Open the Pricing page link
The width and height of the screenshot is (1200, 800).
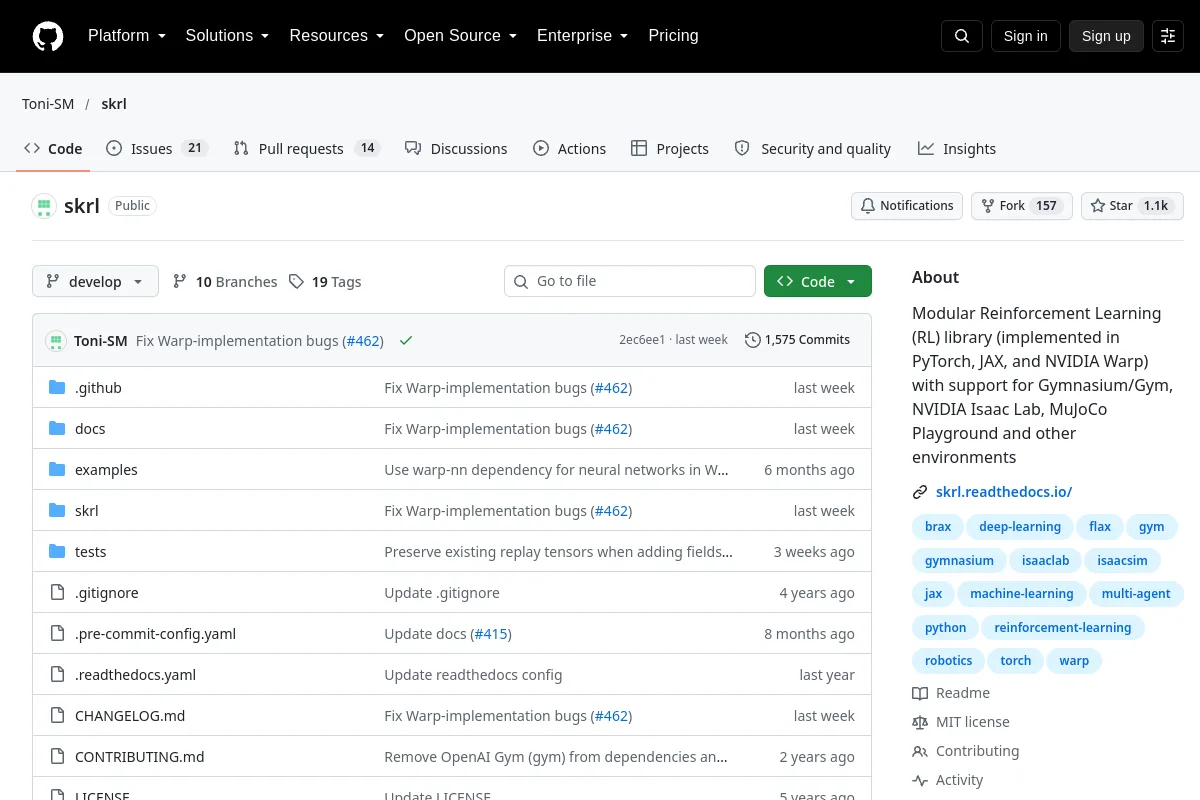pyautogui.click(x=673, y=36)
